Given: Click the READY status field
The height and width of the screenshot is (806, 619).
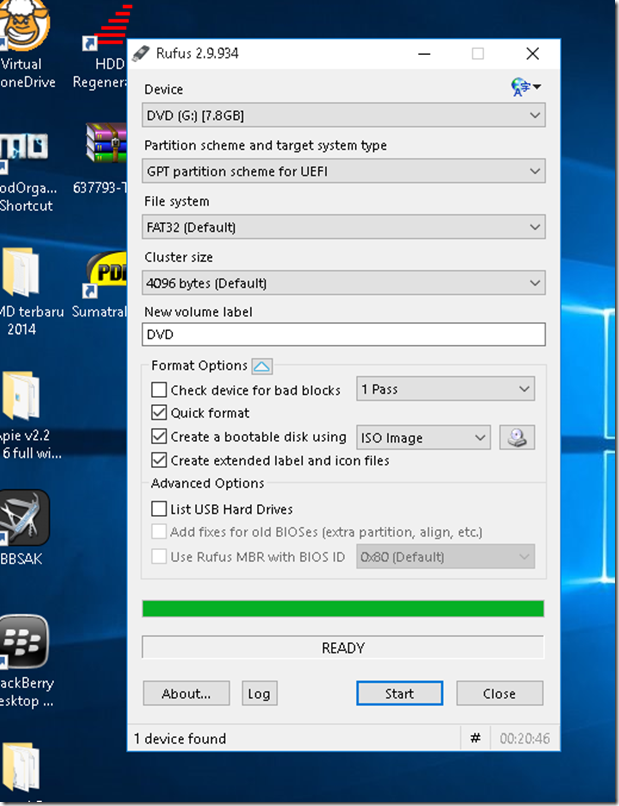Looking at the screenshot, I should (343, 648).
